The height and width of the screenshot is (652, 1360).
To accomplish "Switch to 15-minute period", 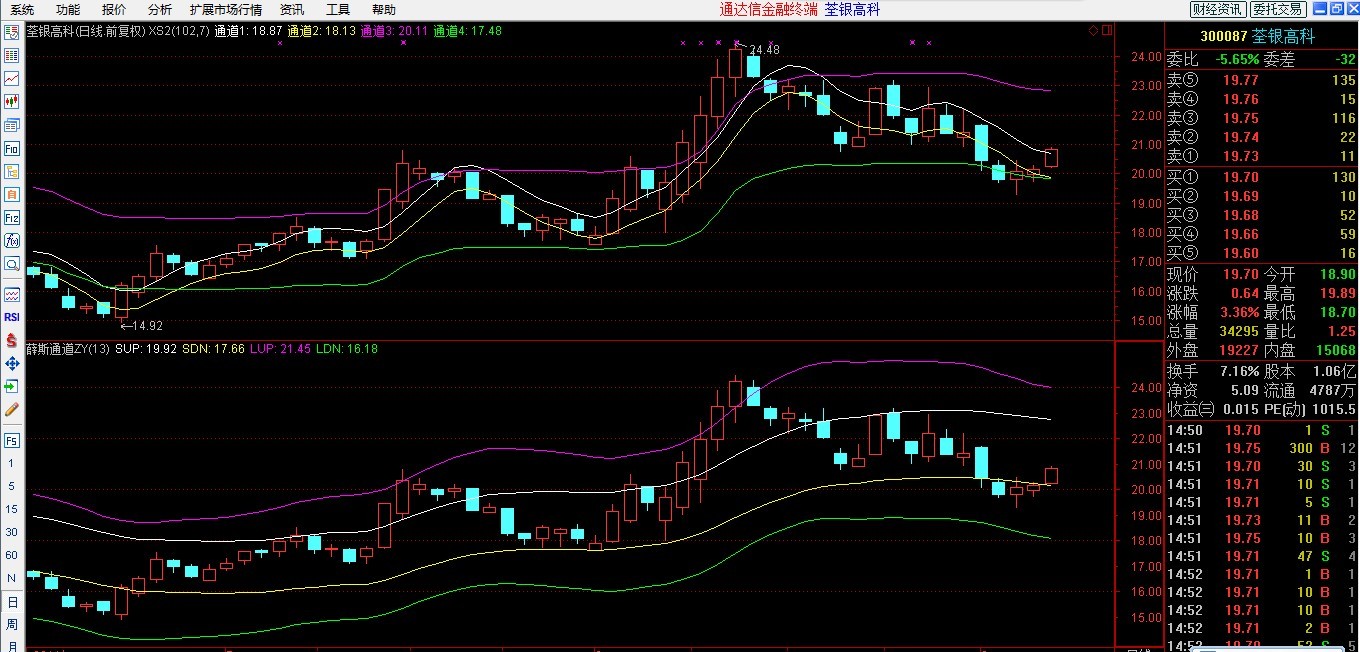I will 12,509.
